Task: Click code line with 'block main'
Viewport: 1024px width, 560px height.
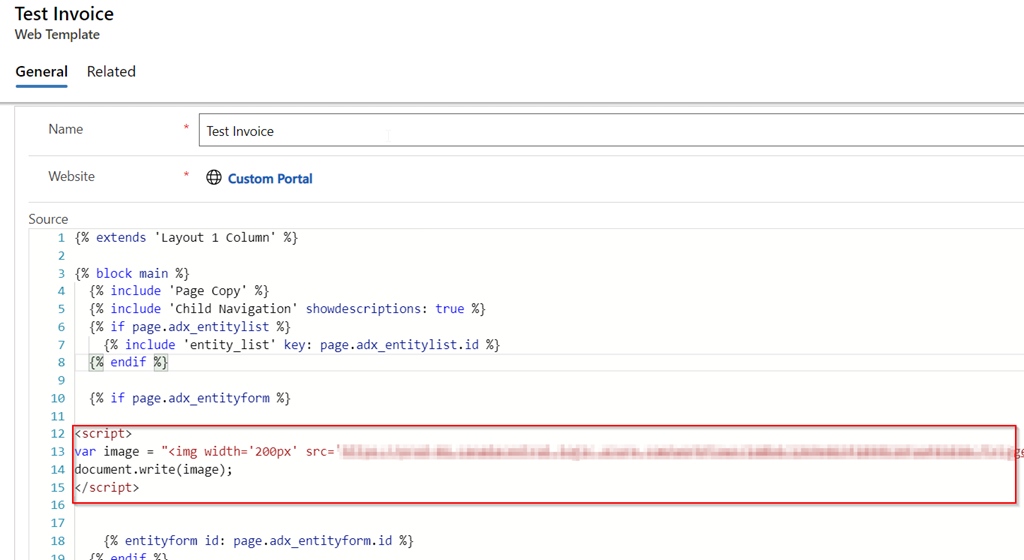Action: (132, 273)
